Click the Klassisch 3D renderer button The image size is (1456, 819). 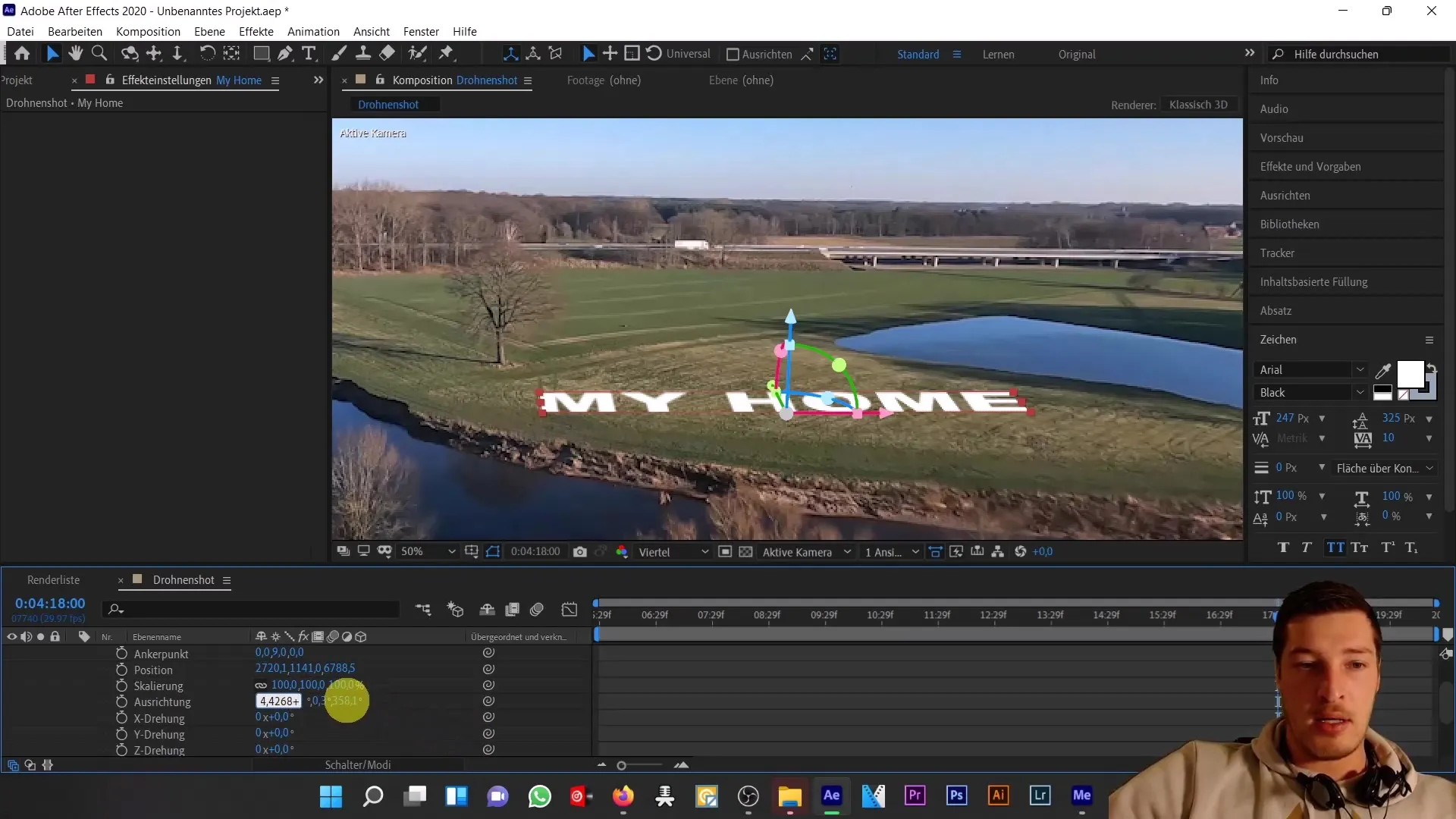click(1198, 105)
